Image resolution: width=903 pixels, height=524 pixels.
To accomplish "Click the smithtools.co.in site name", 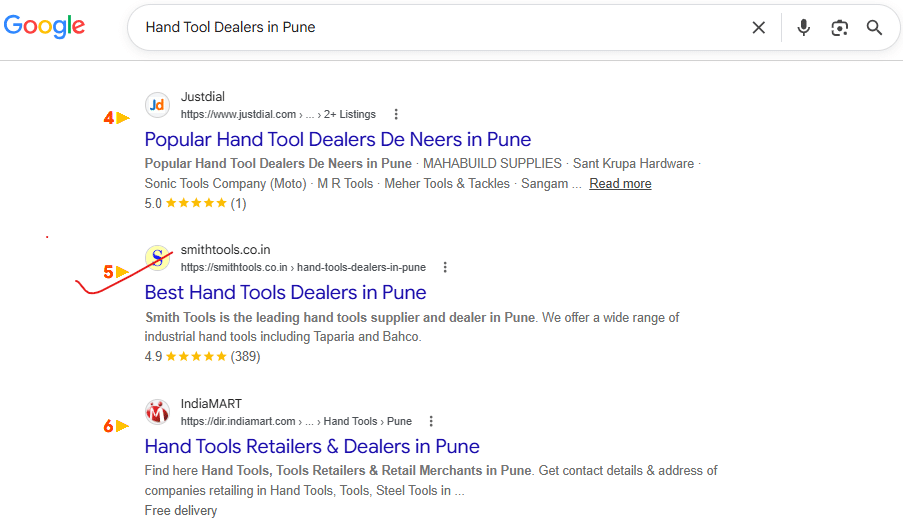I will [225, 250].
